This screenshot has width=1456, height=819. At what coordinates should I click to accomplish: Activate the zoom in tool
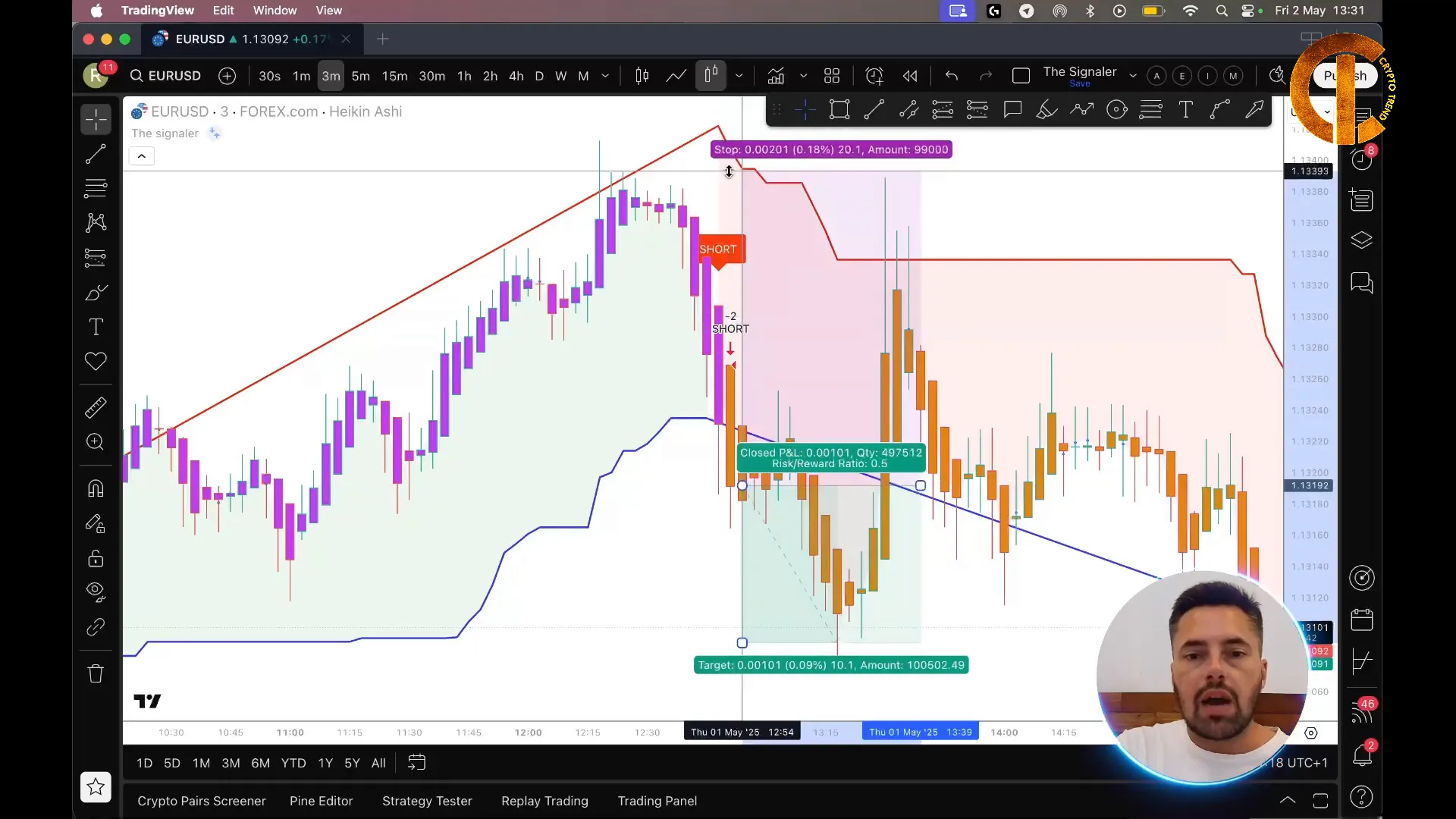tap(96, 442)
